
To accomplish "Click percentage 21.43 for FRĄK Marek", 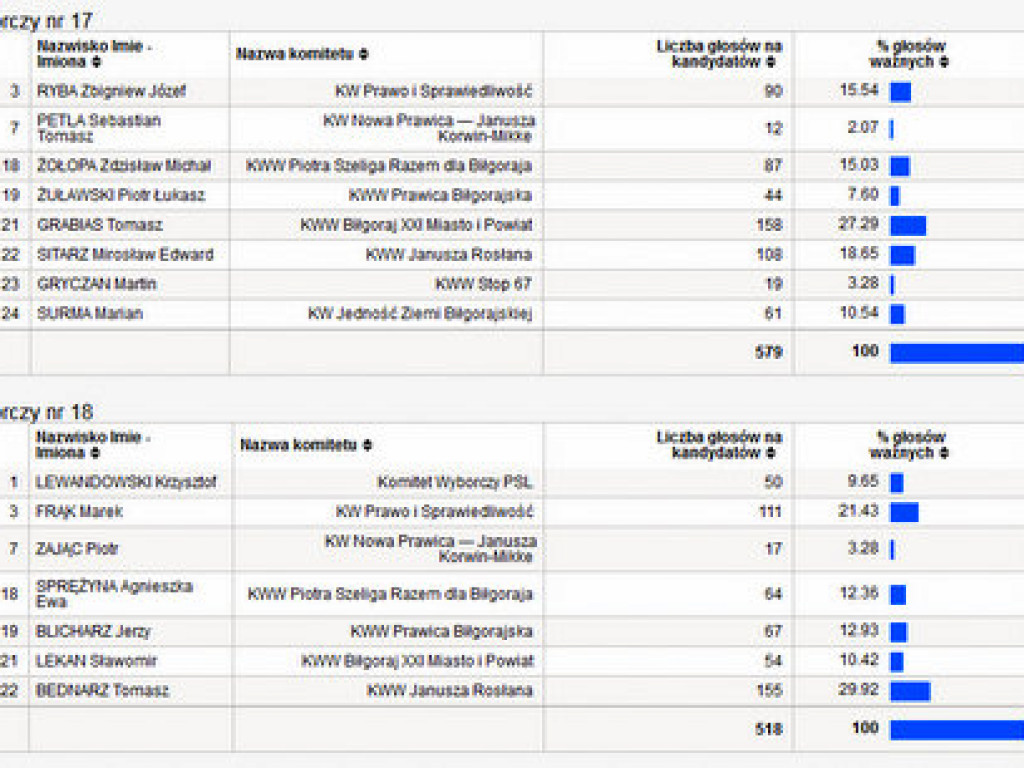I will (858, 511).
